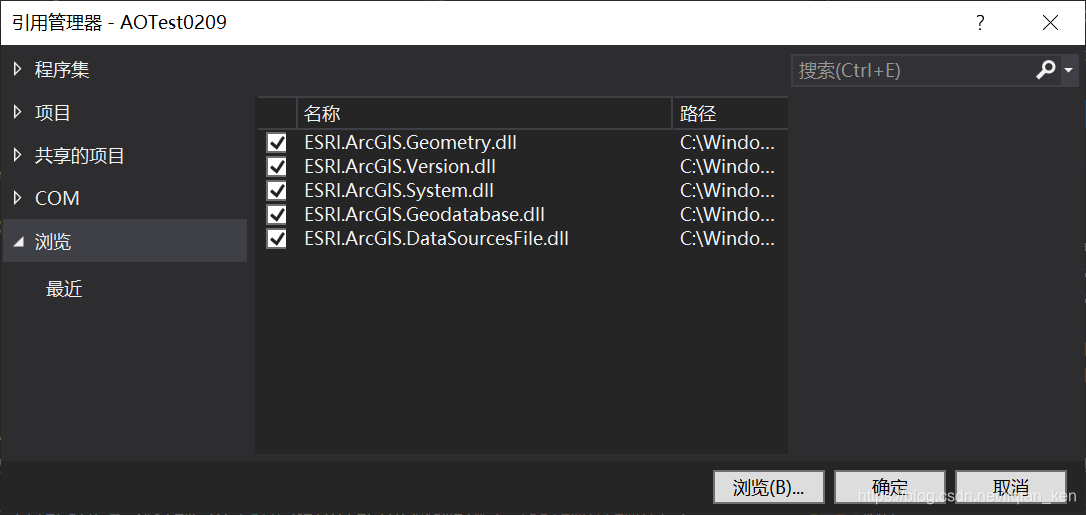Uncheck ESRI.ArcGIS.DataSourcesFile.dll checkbox

point(276,239)
